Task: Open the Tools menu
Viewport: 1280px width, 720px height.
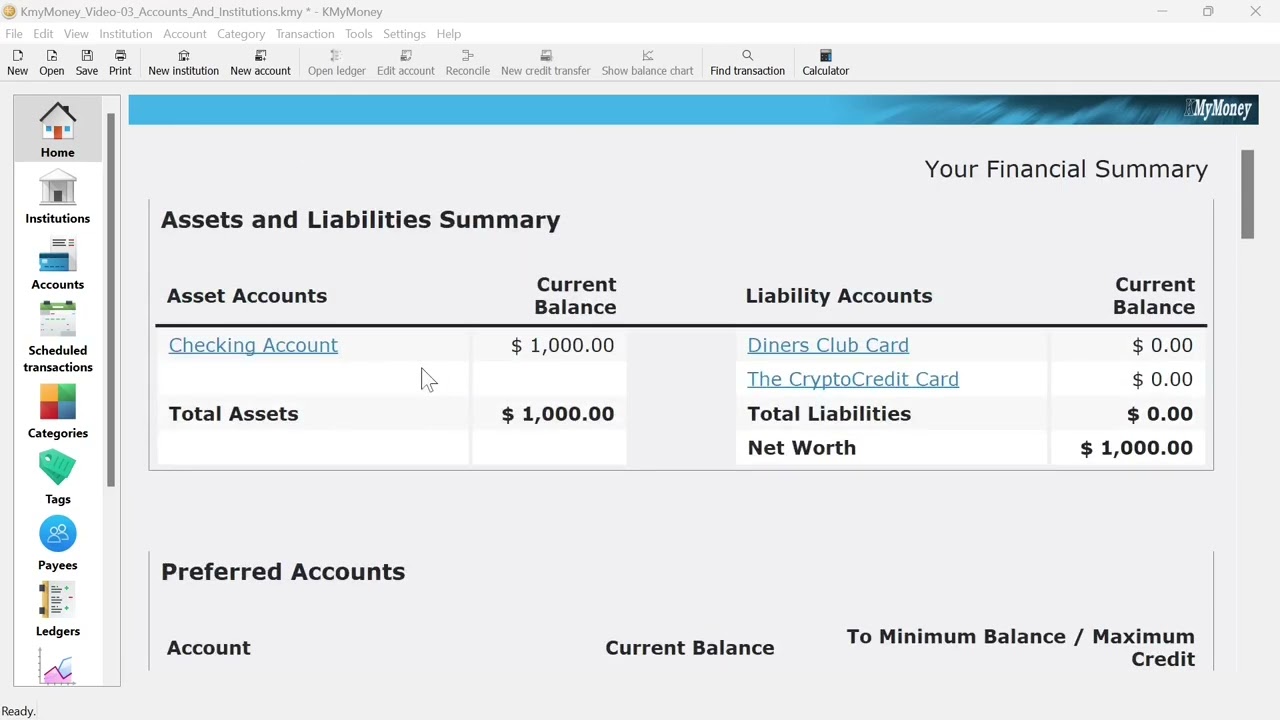Action: 359,34
